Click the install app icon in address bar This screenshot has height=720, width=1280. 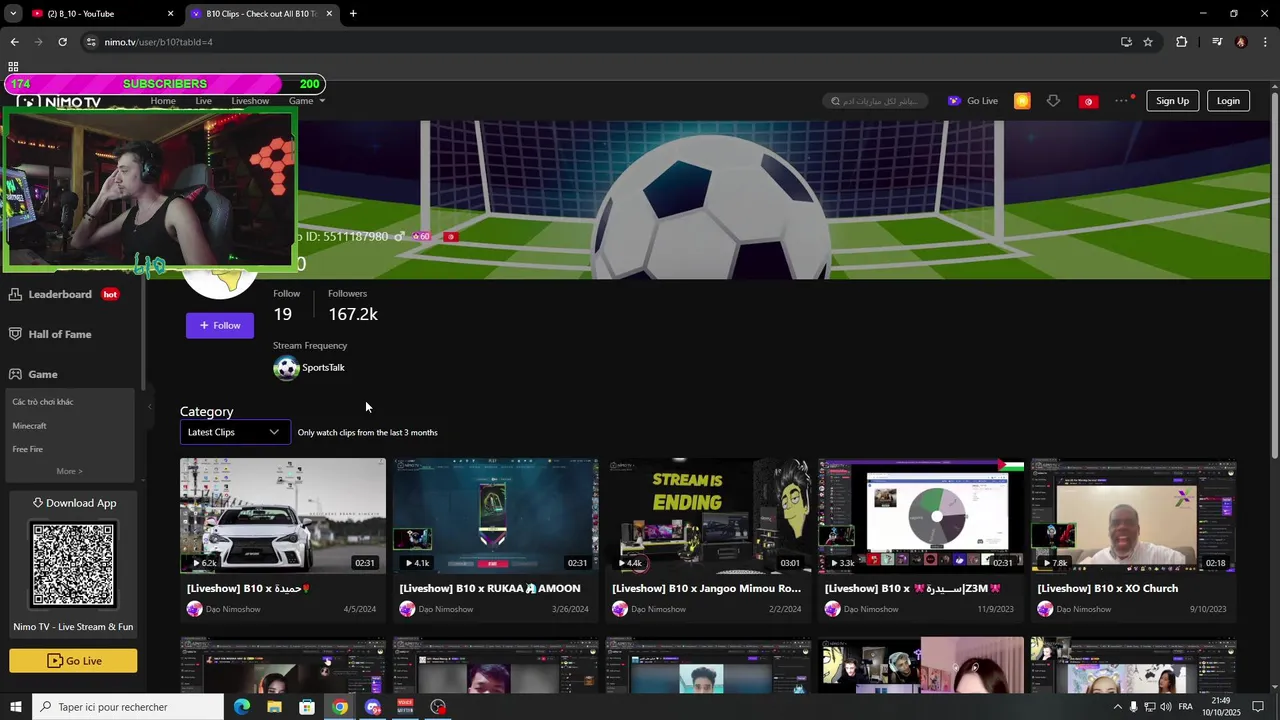click(1126, 42)
